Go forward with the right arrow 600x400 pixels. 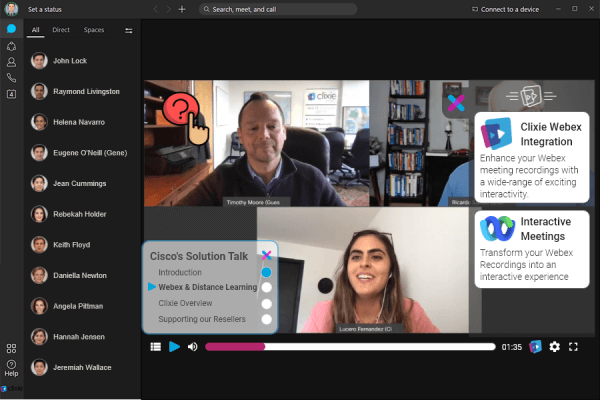[x=168, y=9]
